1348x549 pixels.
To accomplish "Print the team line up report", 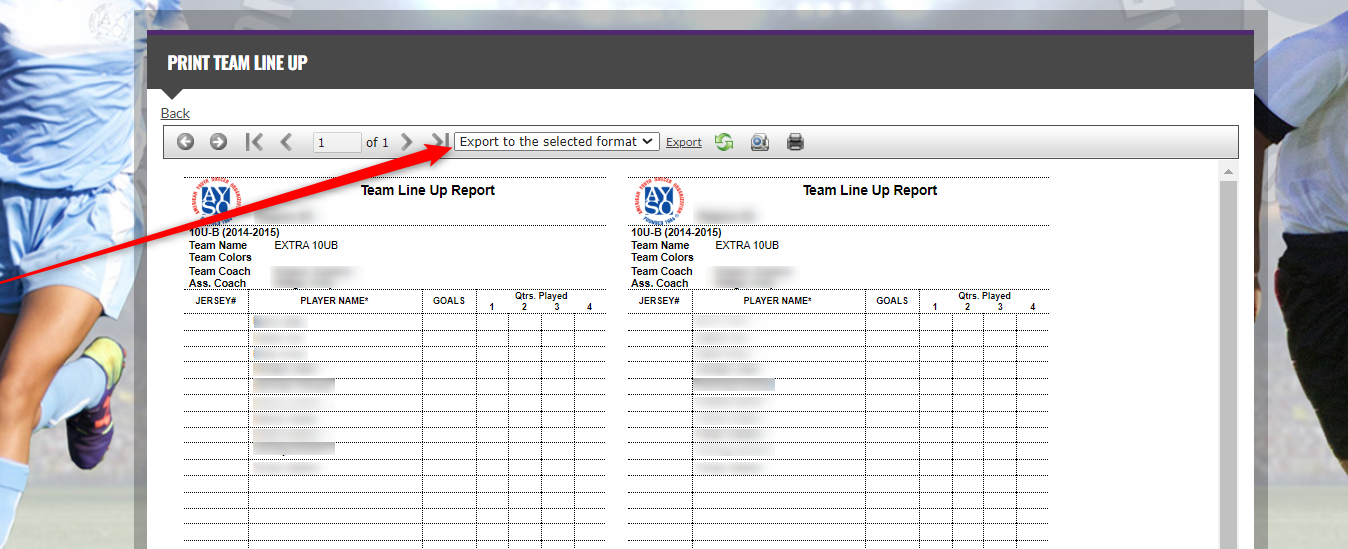I will (795, 142).
